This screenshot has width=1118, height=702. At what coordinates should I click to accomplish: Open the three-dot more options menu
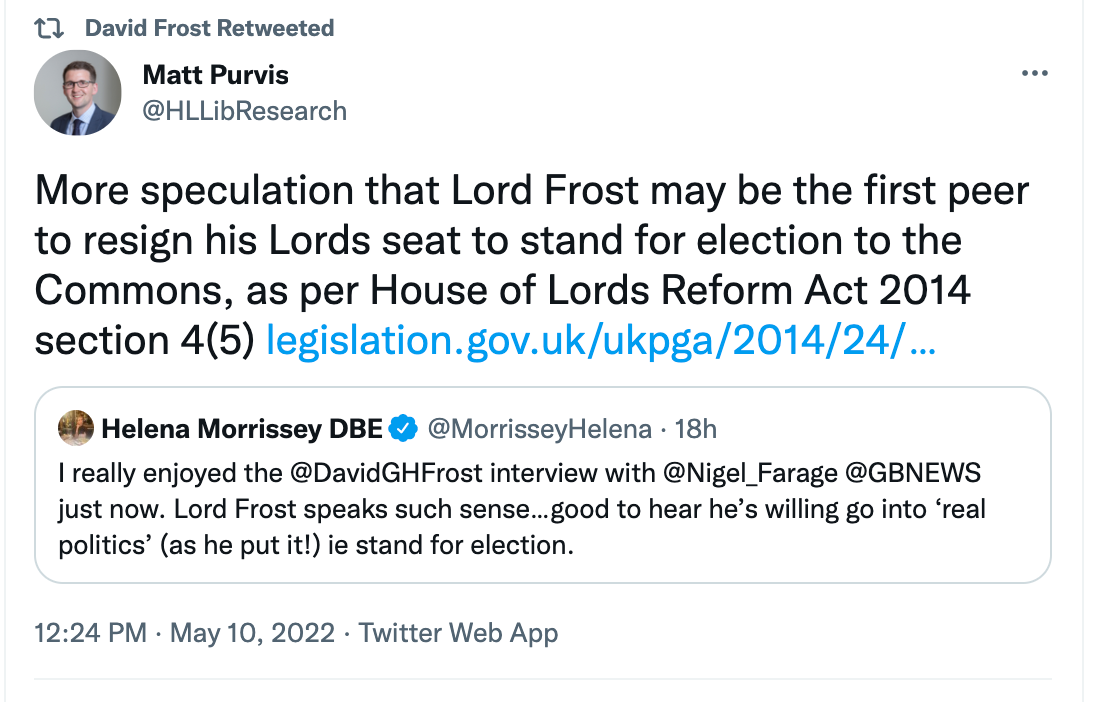(1034, 75)
